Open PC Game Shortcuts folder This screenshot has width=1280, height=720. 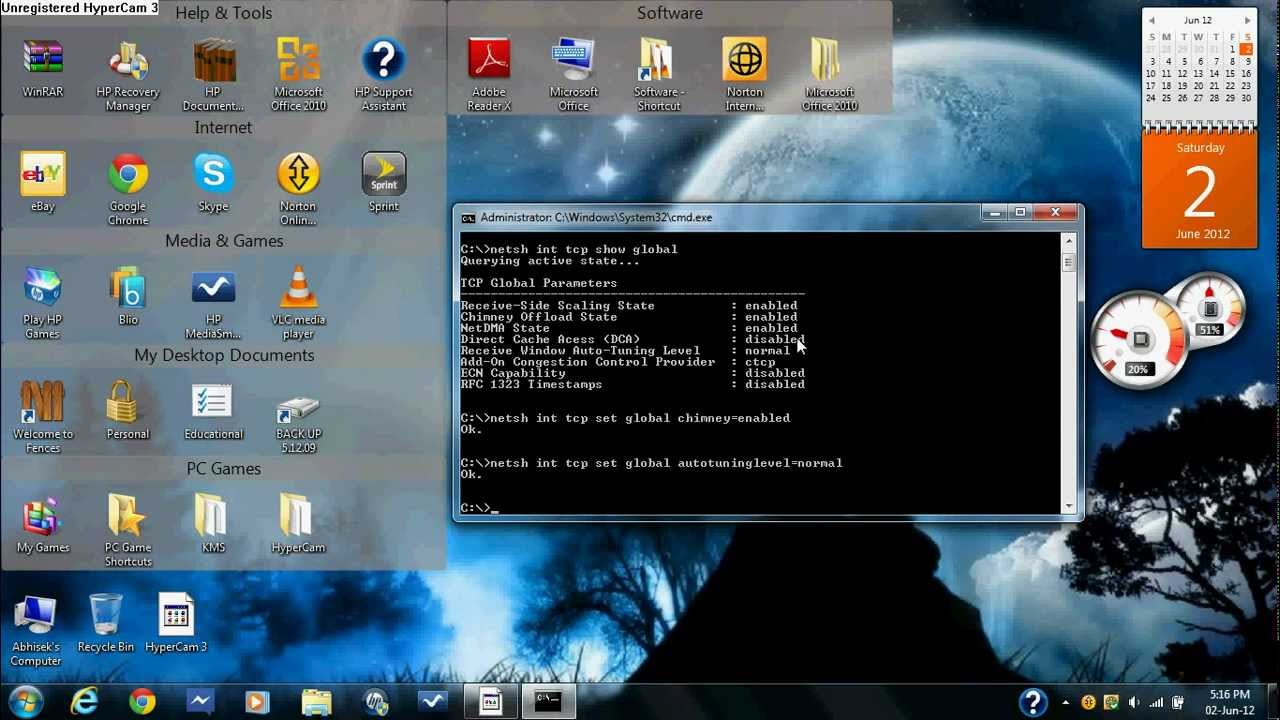pos(128,531)
